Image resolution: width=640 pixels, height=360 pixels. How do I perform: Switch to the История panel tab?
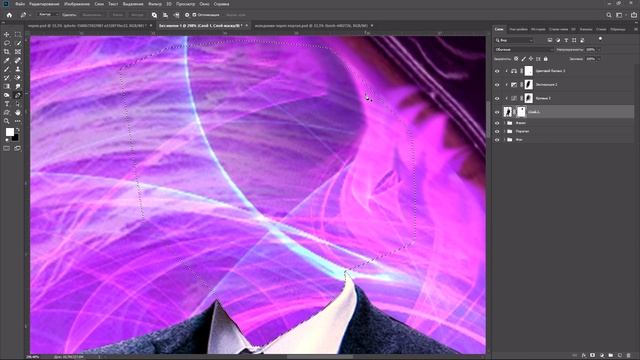tap(538, 29)
